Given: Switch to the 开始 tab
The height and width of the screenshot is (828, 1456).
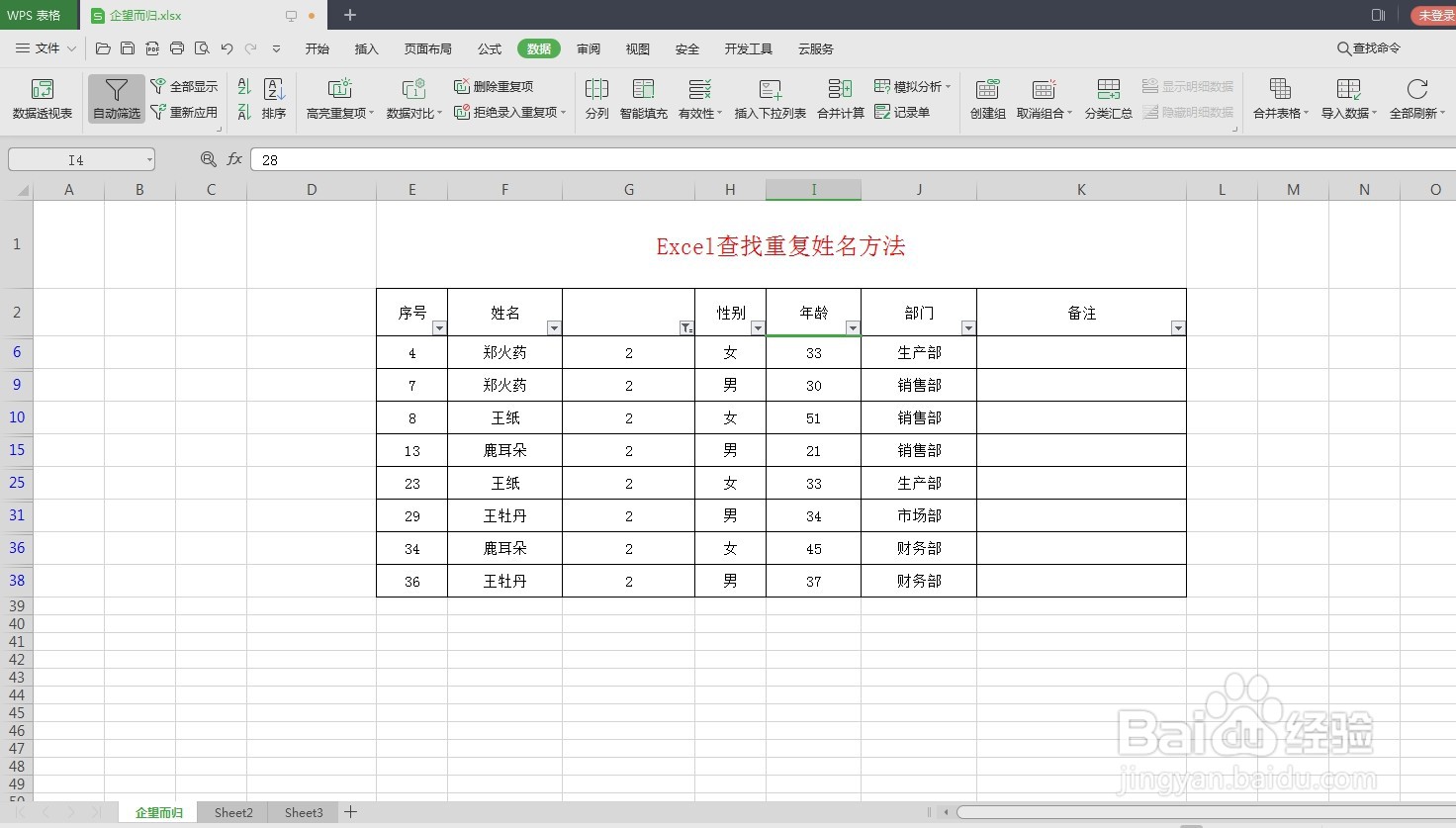Looking at the screenshot, I should pyautogui.click(x=318, y=48).
